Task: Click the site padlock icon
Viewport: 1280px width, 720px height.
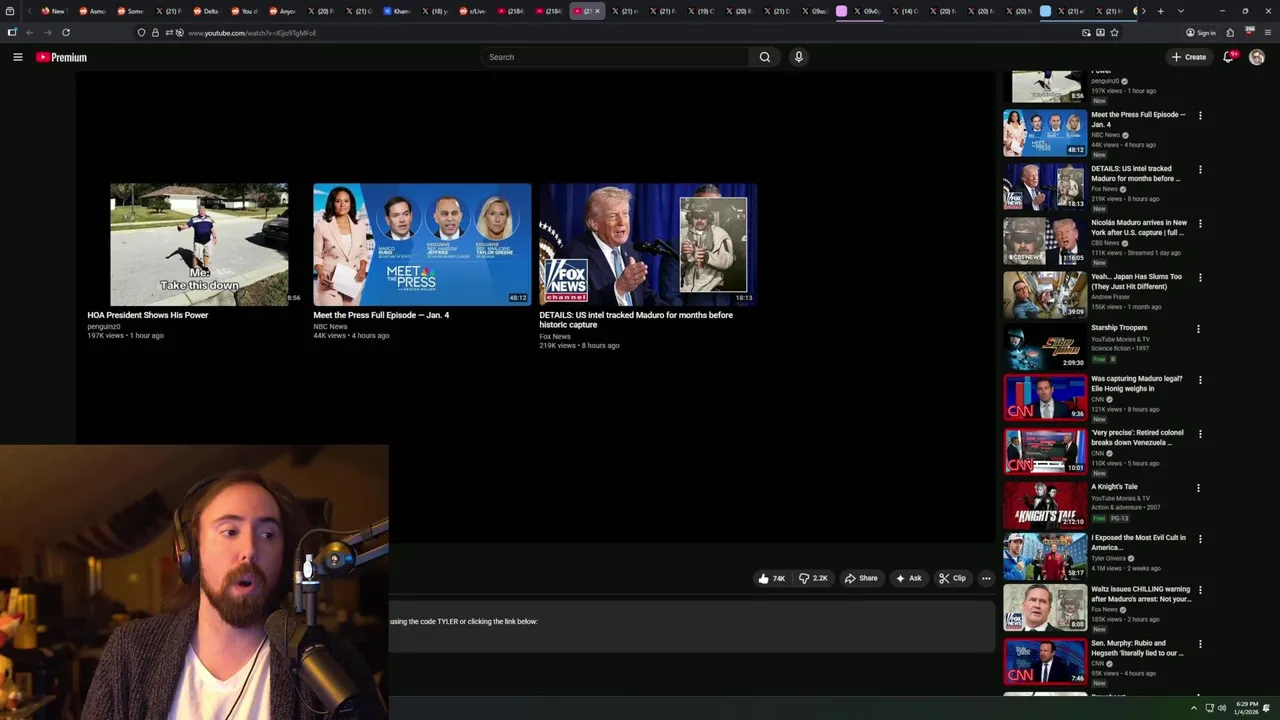Action: pyautogui.click(x=155, y=33)
